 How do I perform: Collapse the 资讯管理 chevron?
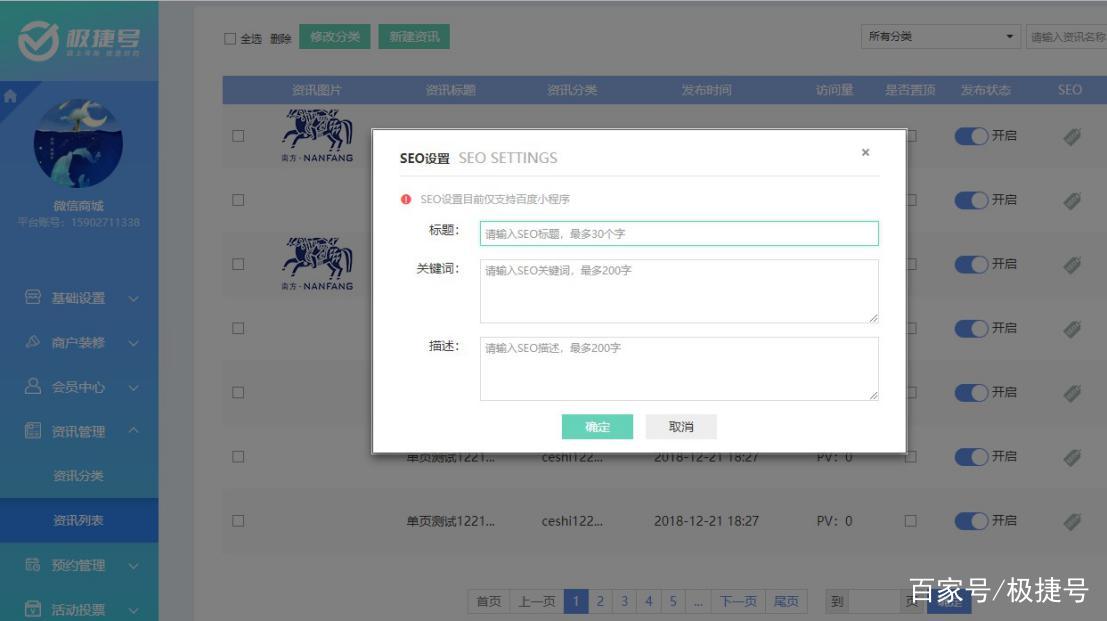(x=133, y=430)
